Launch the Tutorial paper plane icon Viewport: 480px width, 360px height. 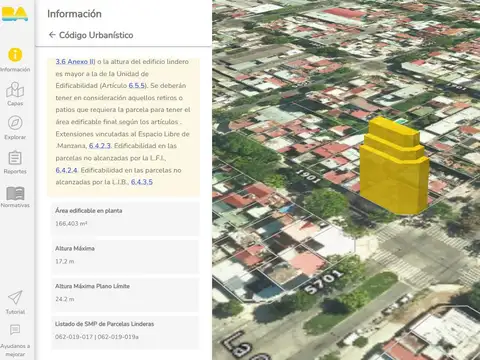coord(15,297)
